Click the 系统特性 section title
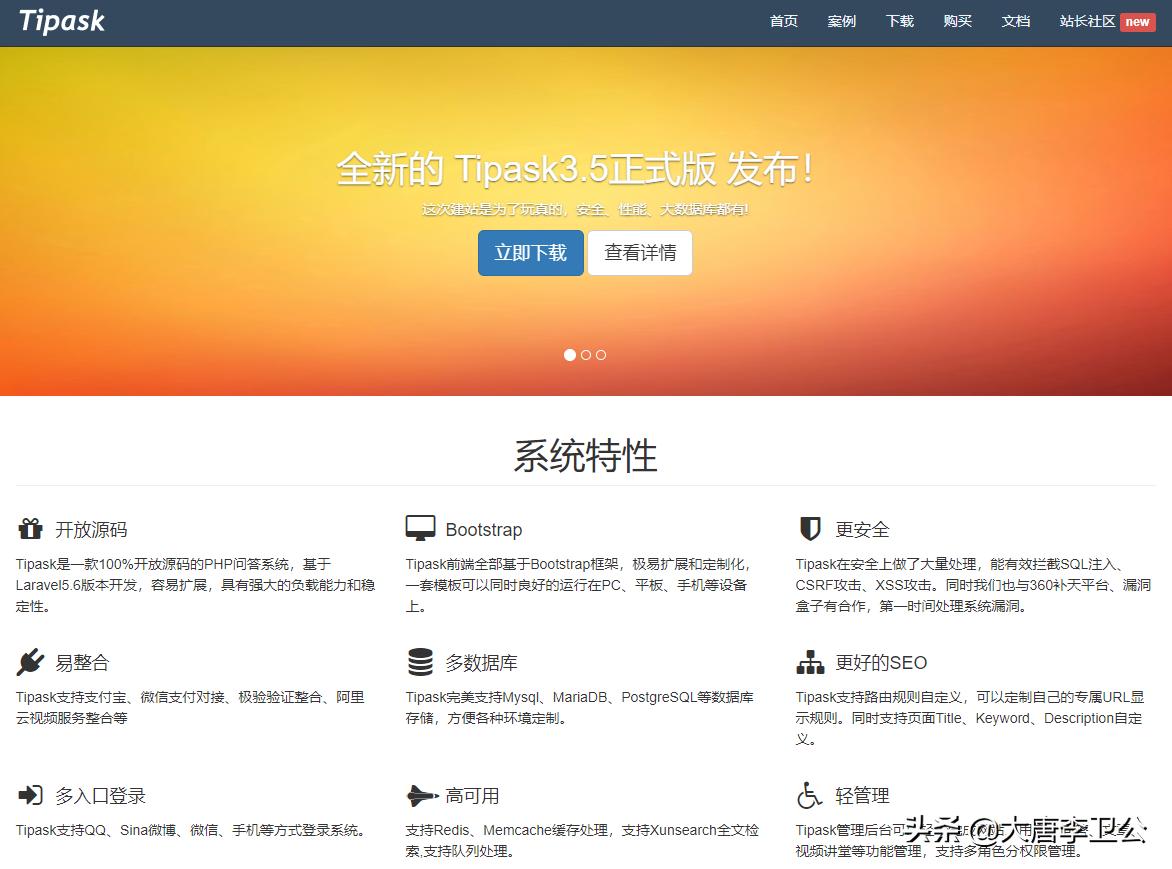 pos(585,455)
